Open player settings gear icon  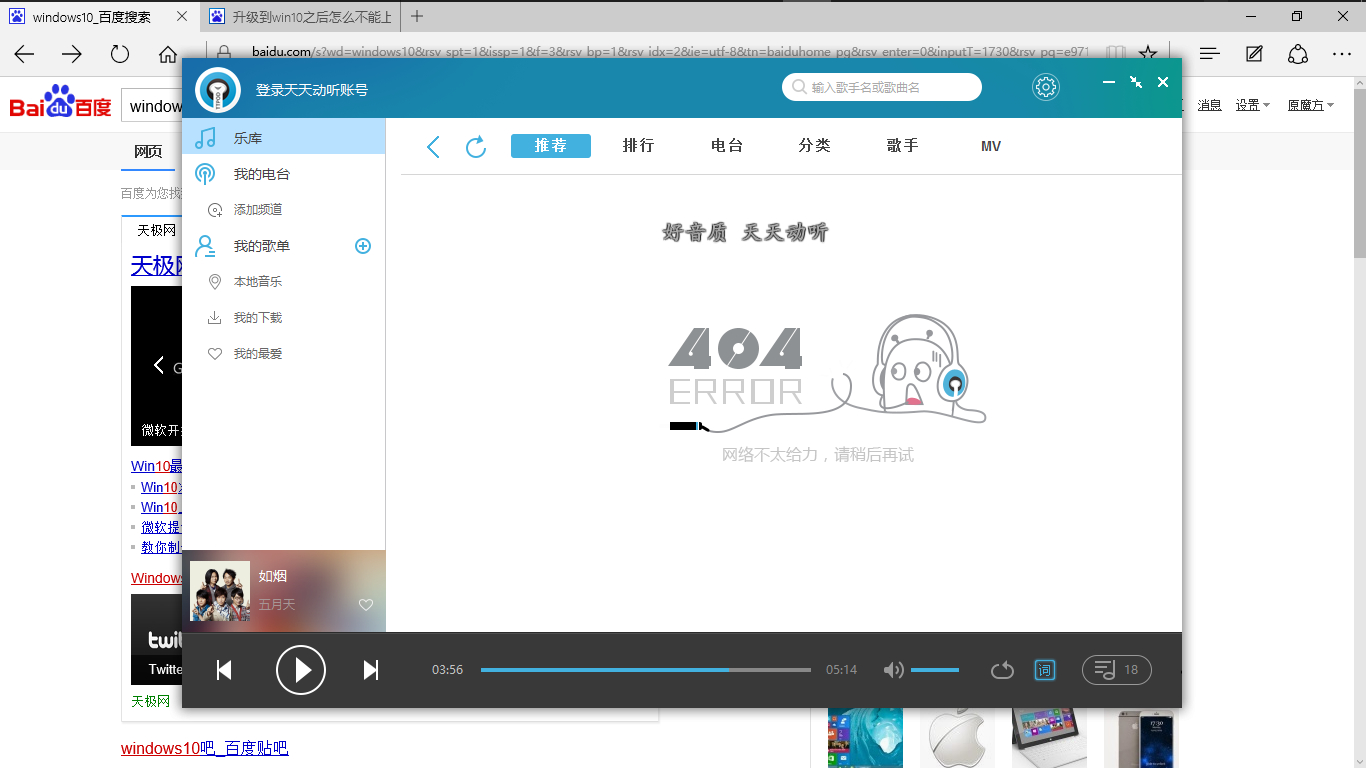pyautogui.click(x=1046, y=87)
